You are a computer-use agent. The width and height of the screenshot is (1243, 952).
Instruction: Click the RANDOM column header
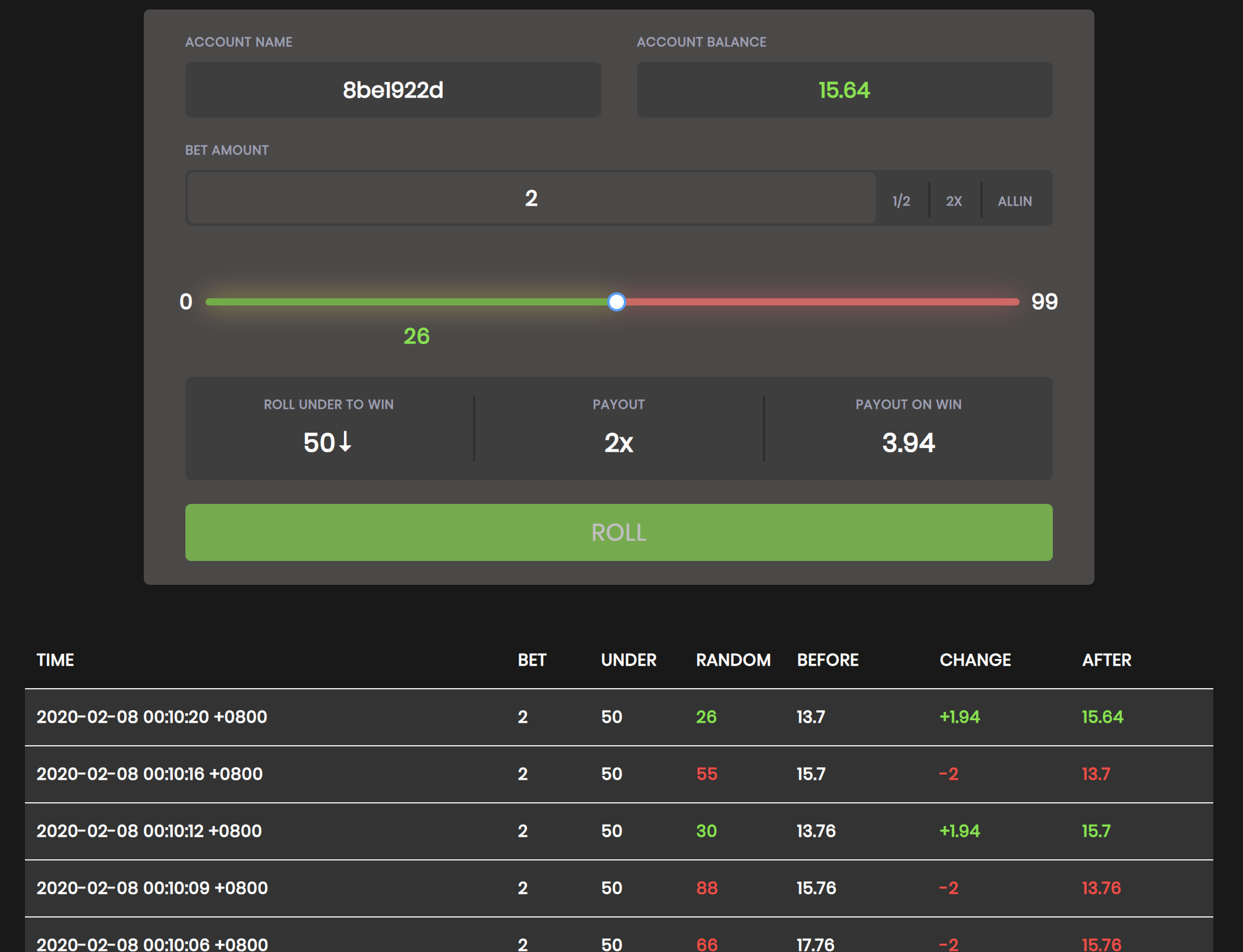[733, 660]
